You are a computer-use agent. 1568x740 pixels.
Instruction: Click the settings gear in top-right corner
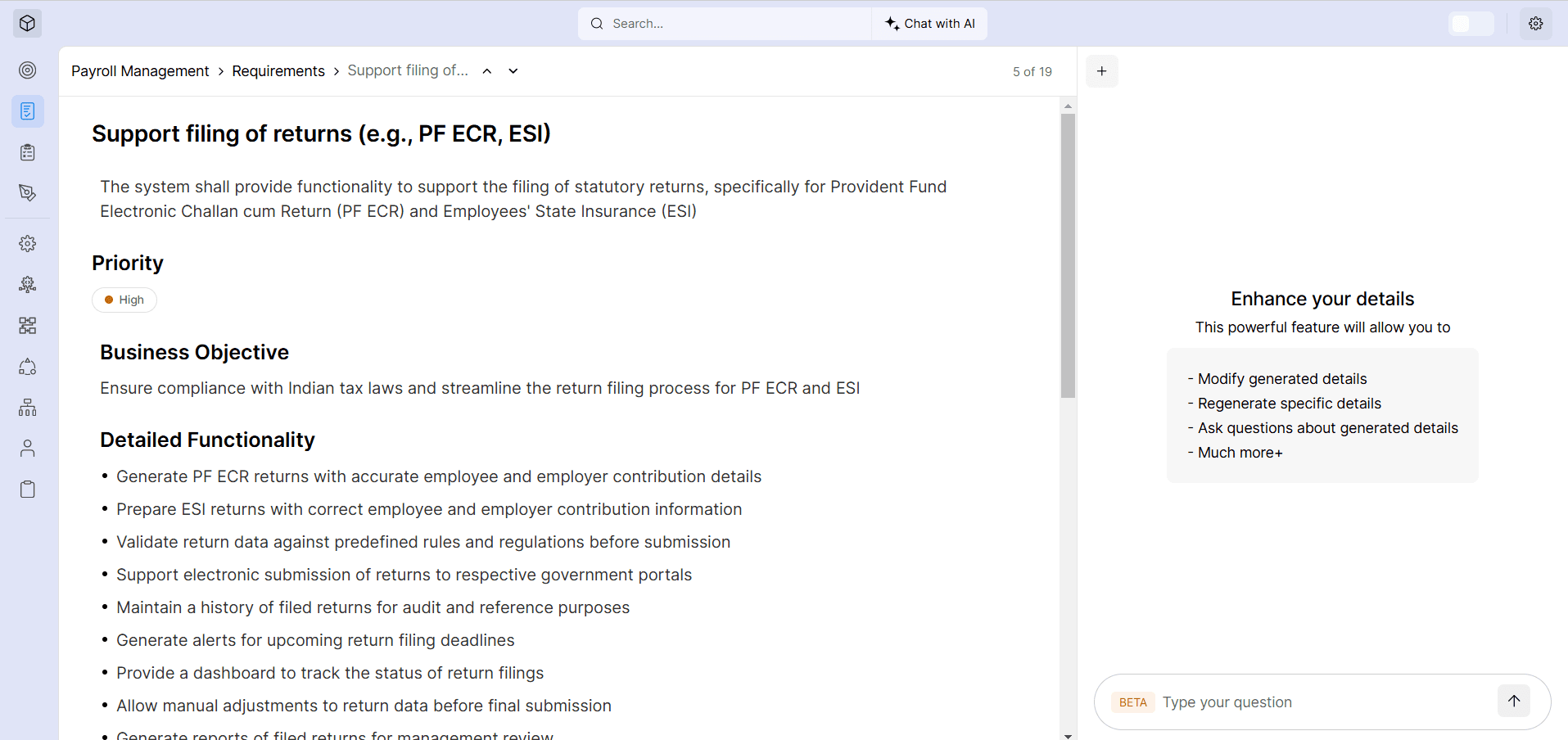tap(1535, 24)
